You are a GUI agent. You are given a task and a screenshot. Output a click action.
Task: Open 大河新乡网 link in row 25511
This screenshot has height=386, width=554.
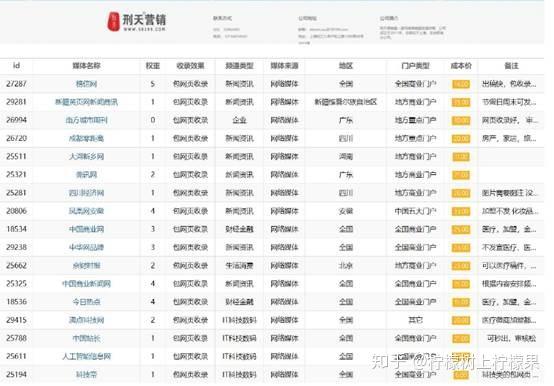coord(87,156)
